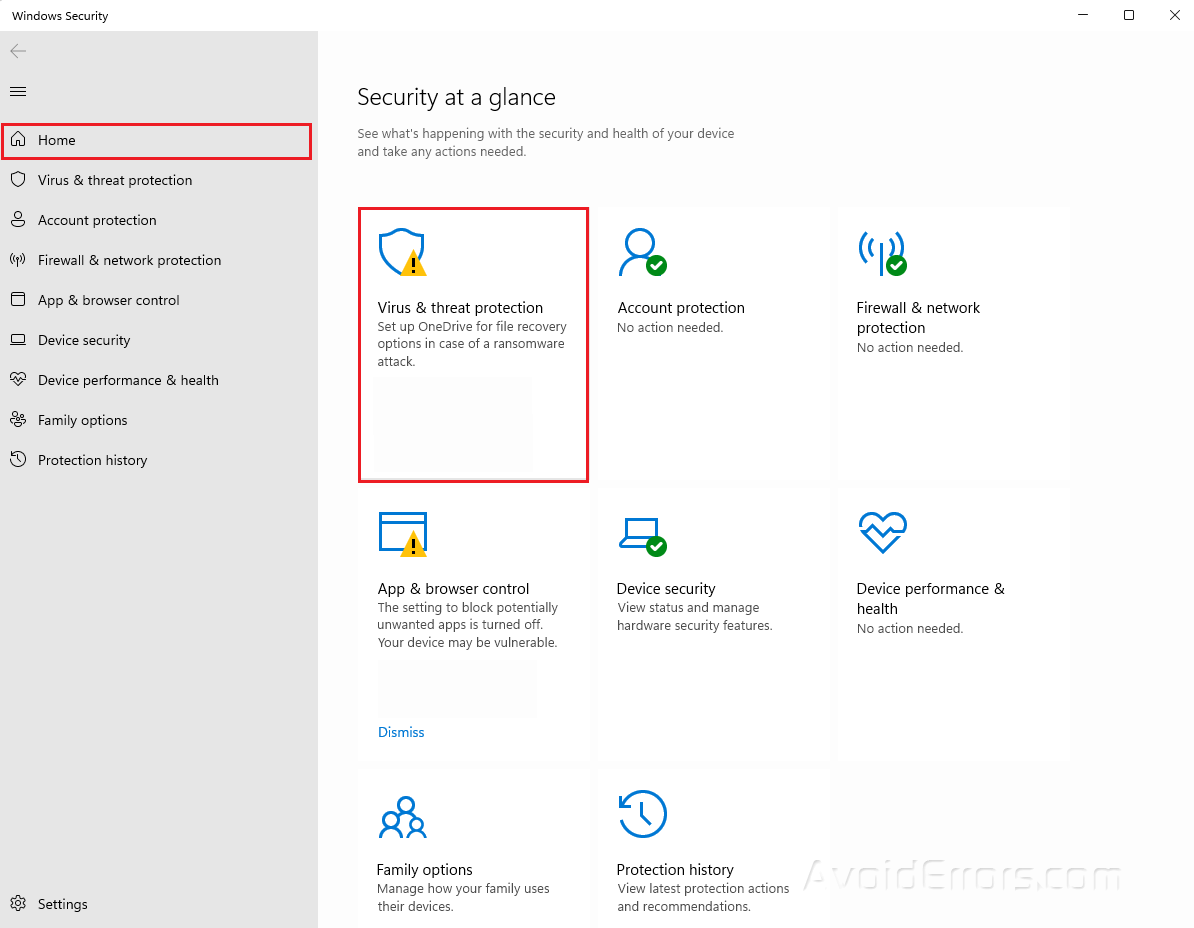The height and width of the screenshot is (928, 1194).
Task: Click the back arrow button
Action: [18, 51]
